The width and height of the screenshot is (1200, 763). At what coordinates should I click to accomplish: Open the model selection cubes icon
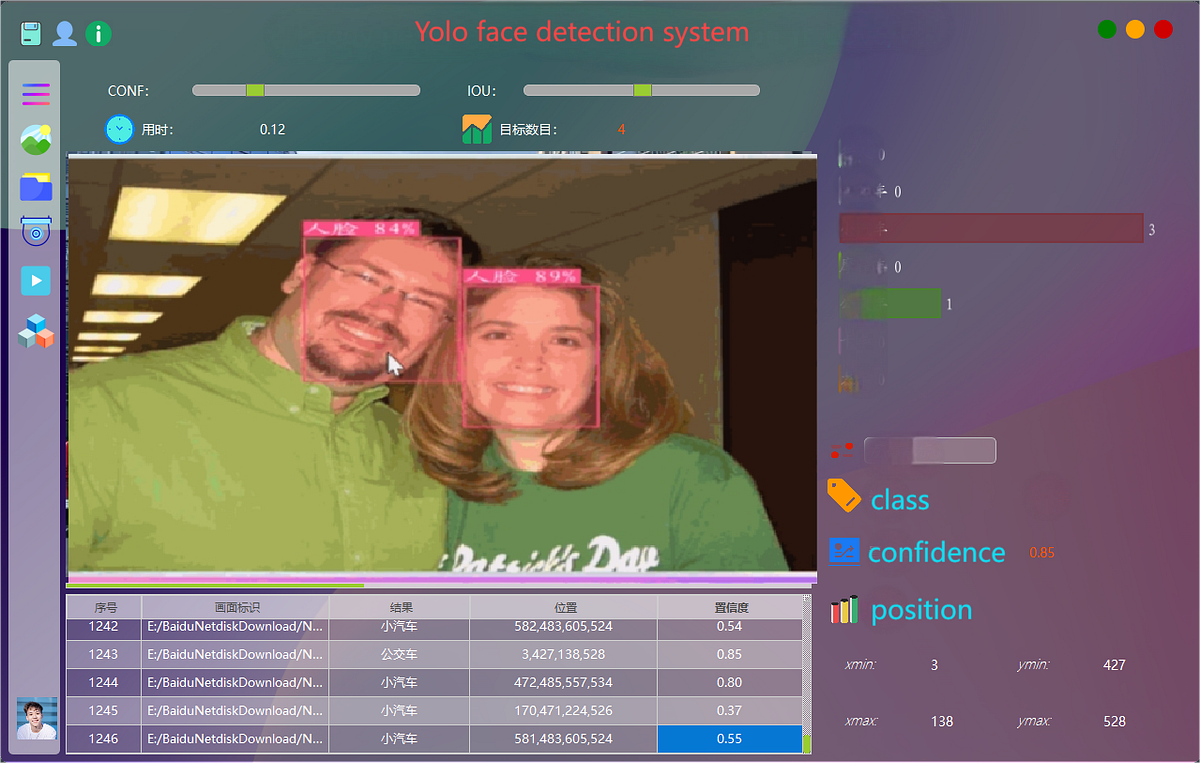click(x=35, y=331)
